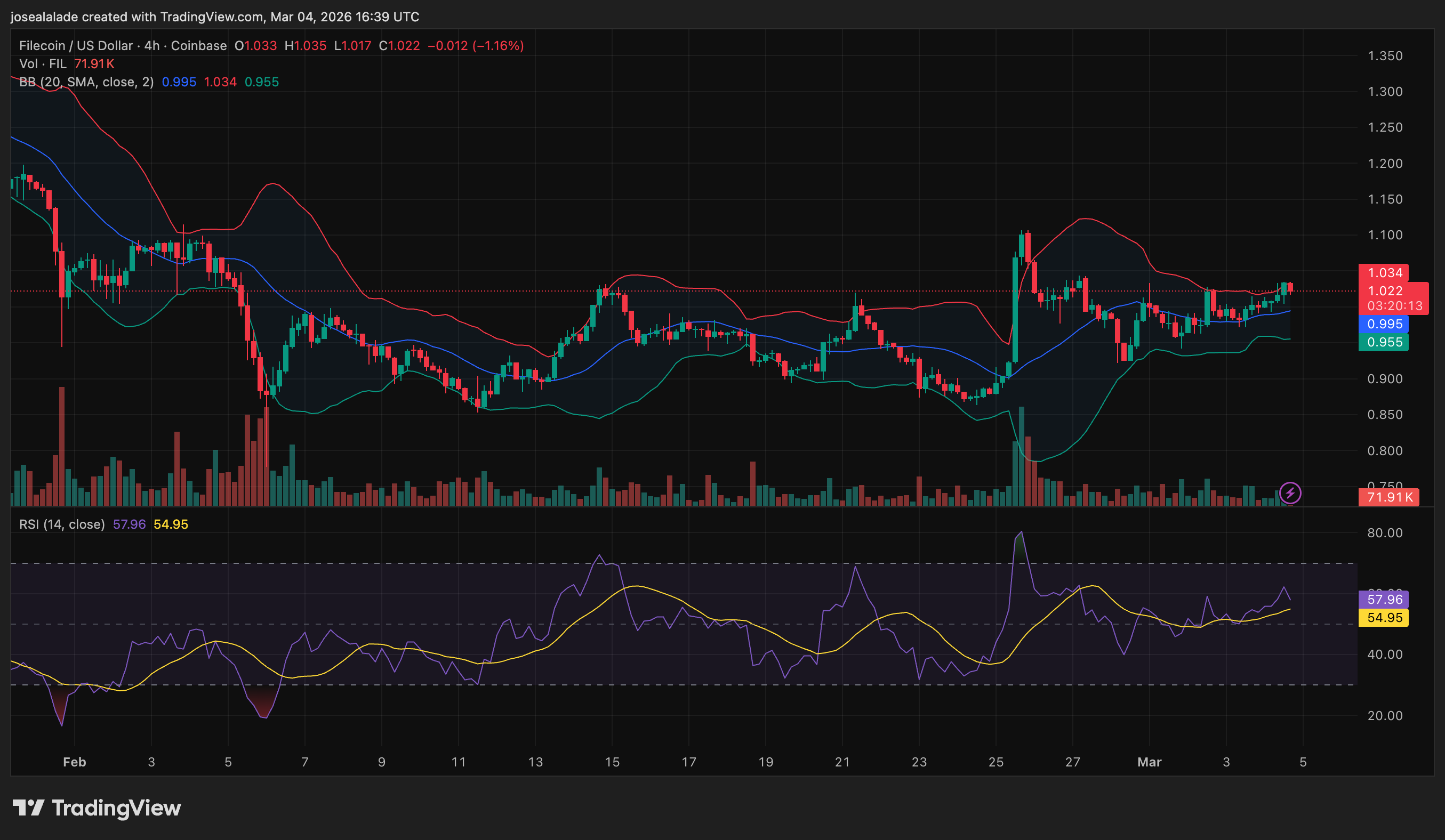This screenshot has width=1445, height=840.
Task: Select the Vol · FIL indicator legend
Action: pos(43,63)
